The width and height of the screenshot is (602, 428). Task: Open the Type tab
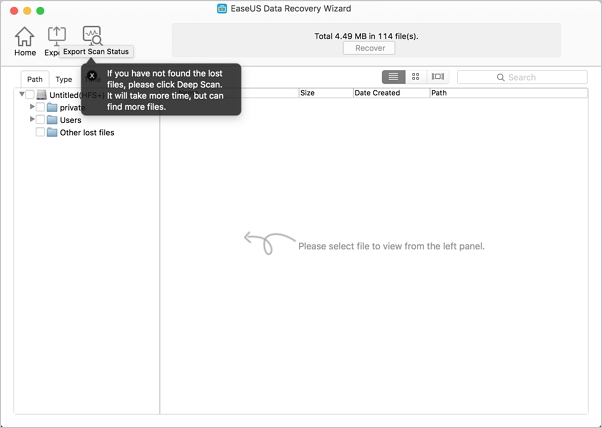(x=64, y=79)
